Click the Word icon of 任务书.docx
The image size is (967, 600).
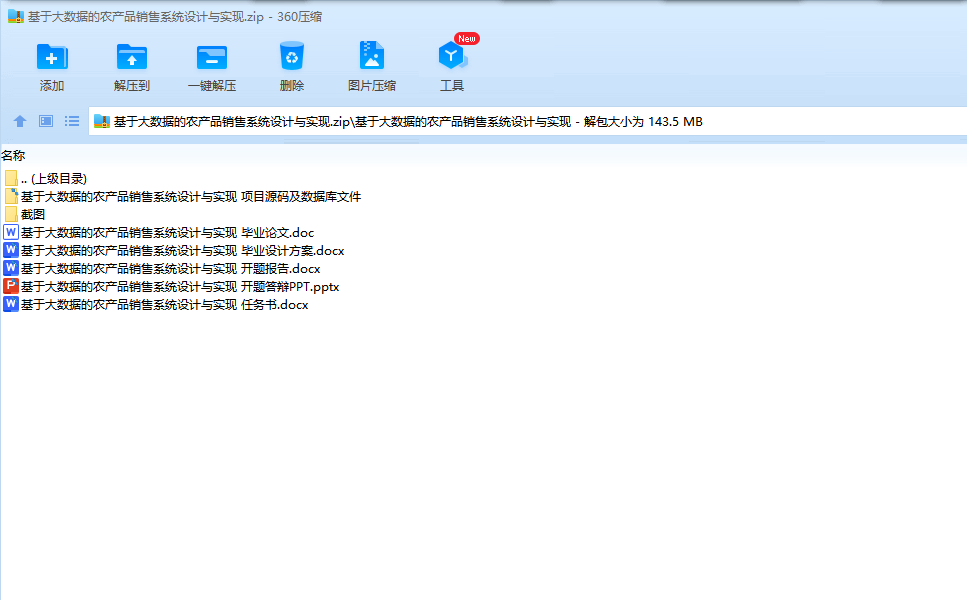(10, 304)
